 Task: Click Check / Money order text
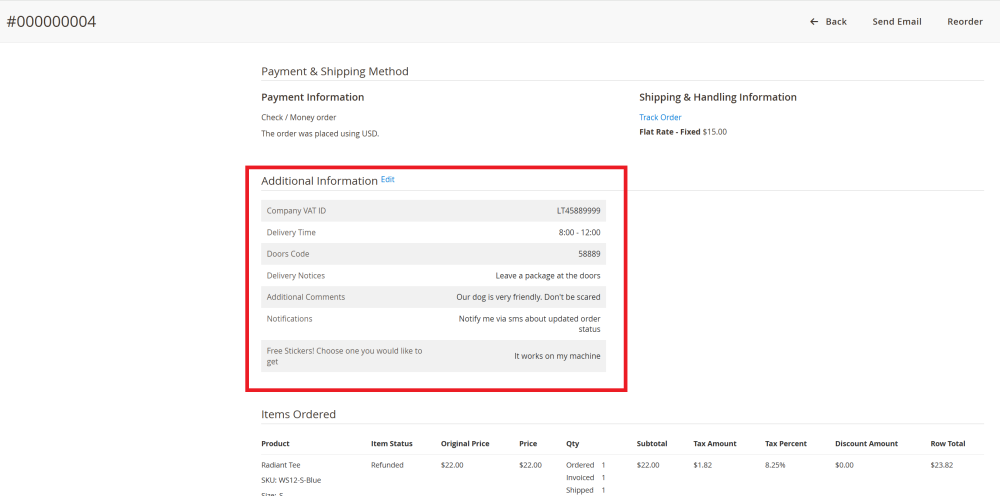pos(298,117)
